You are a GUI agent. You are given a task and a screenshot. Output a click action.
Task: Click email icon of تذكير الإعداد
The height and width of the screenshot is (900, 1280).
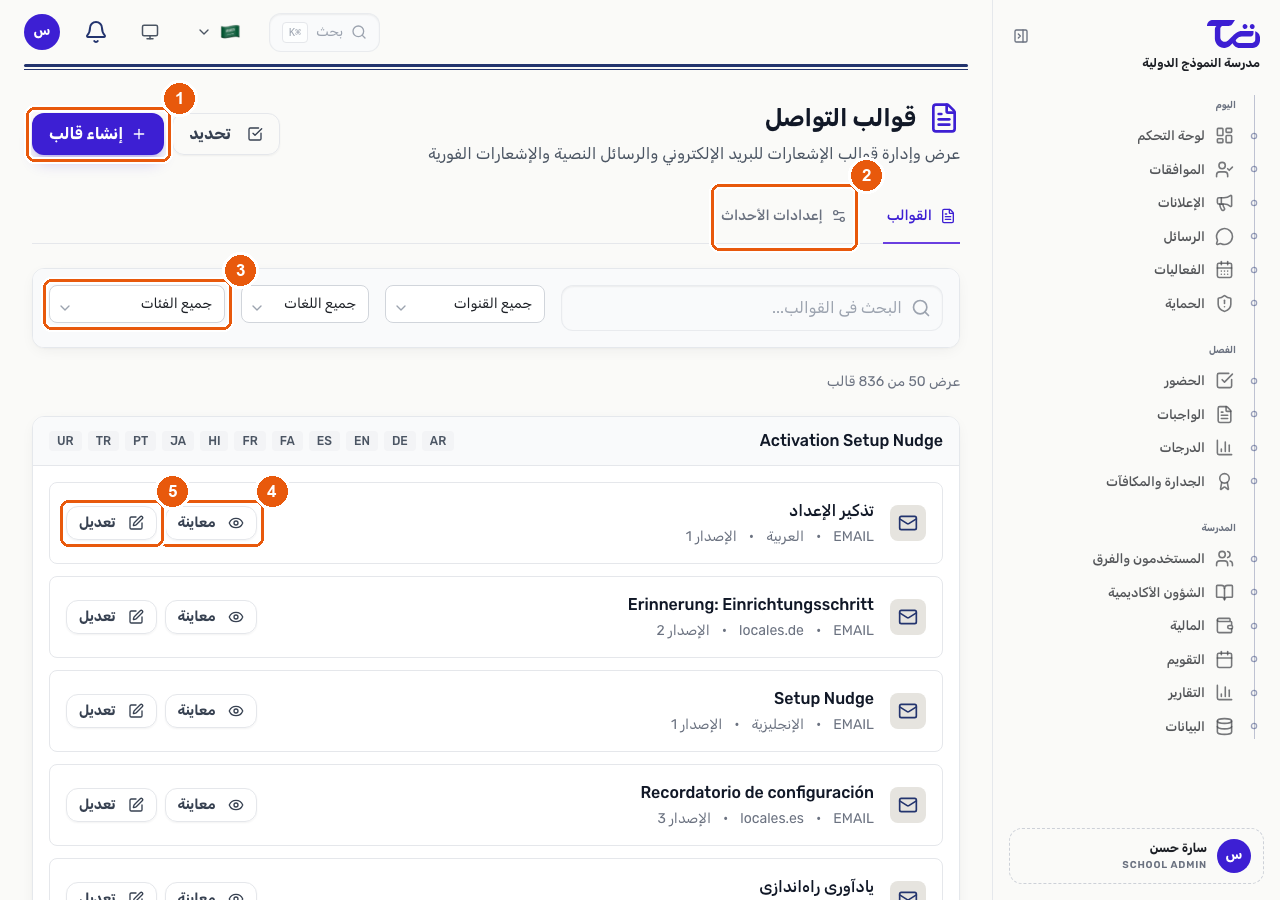coord(908,523)
